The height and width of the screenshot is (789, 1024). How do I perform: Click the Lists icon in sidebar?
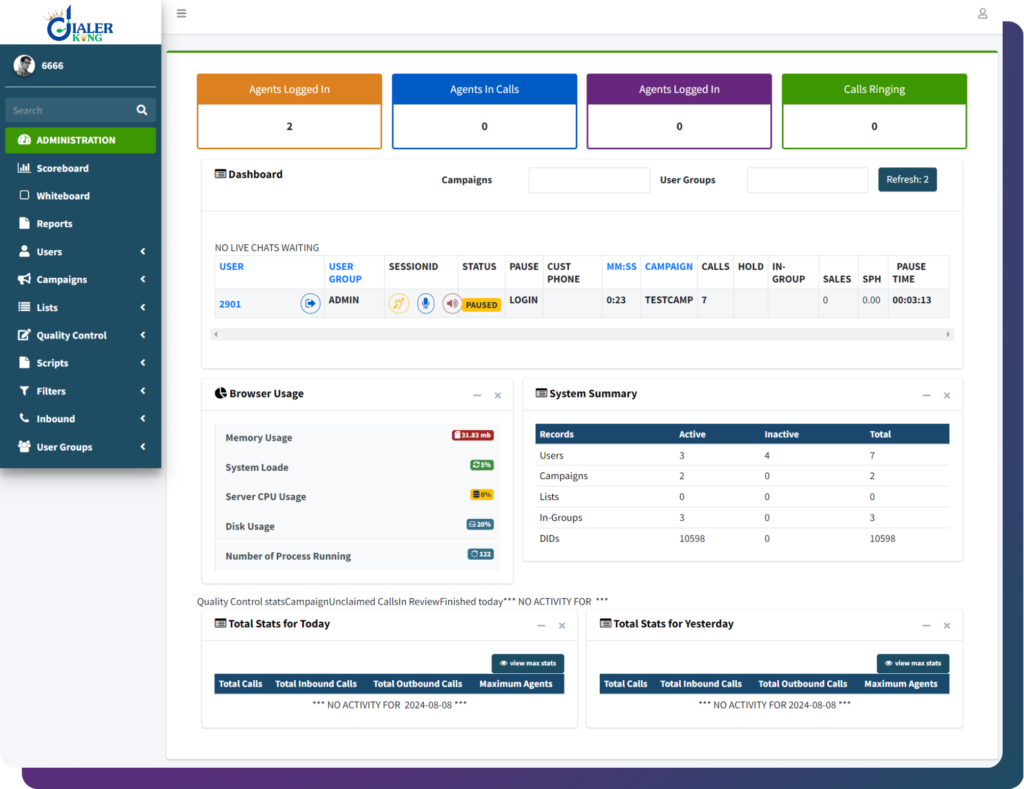coord(24,307)
